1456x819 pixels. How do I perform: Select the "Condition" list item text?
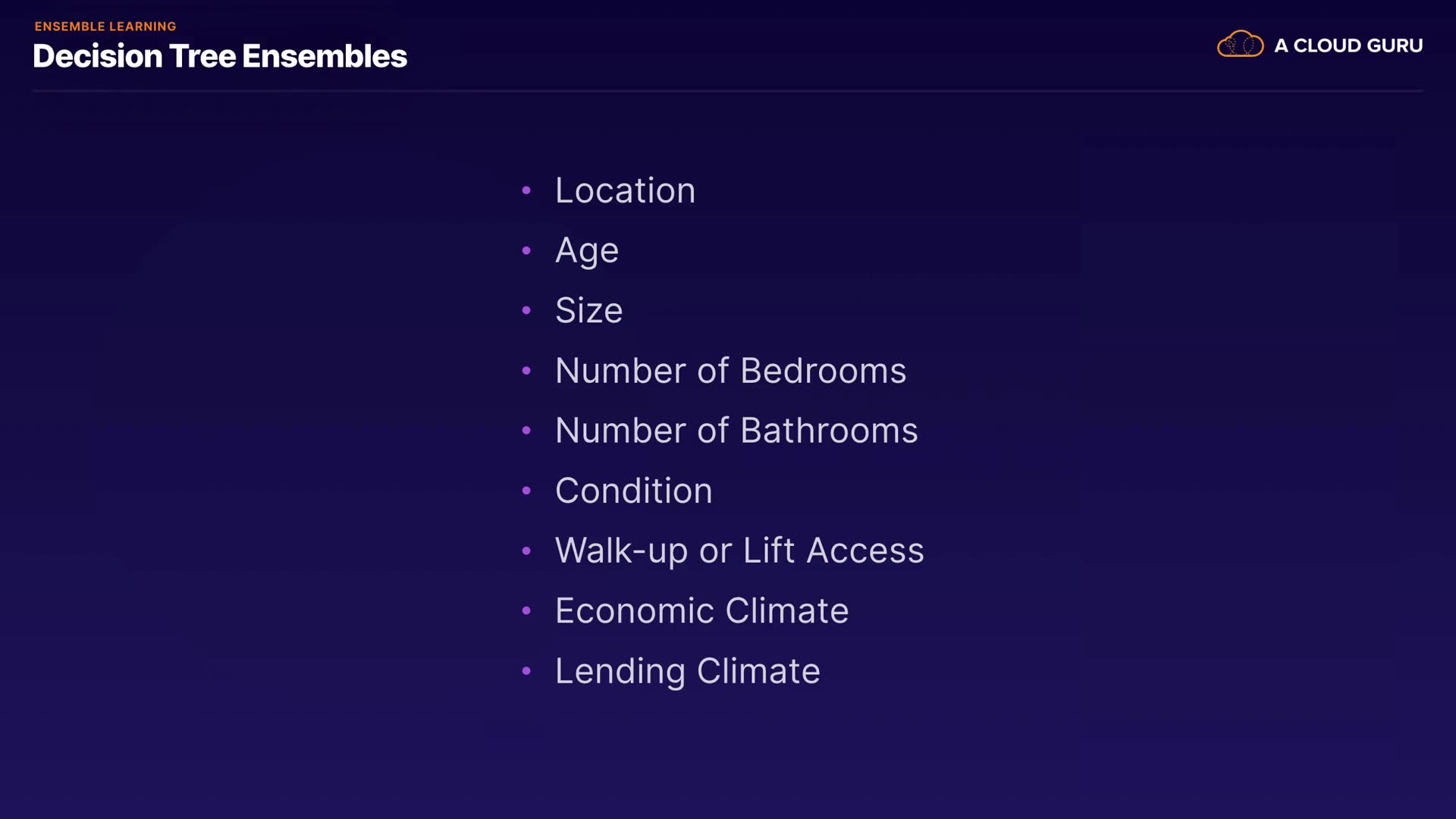click(x=633, y=491)
